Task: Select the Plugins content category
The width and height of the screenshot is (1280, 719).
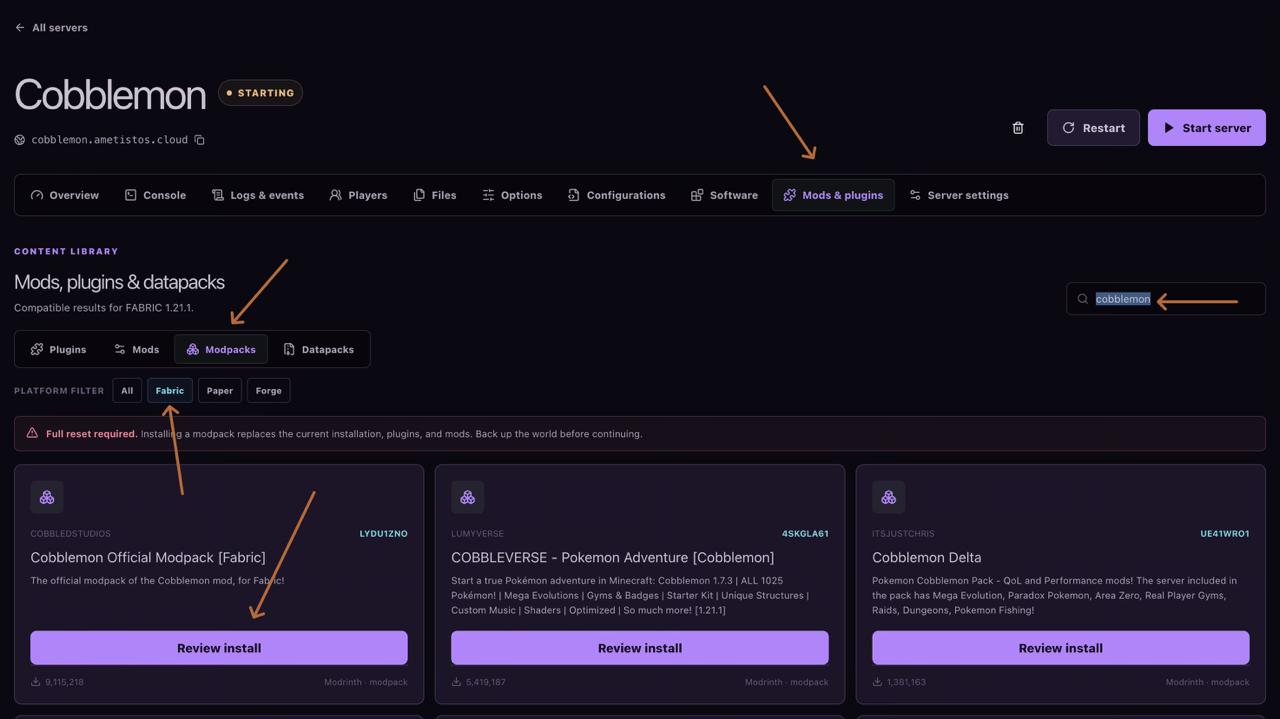Action: (x=58, y=350)
